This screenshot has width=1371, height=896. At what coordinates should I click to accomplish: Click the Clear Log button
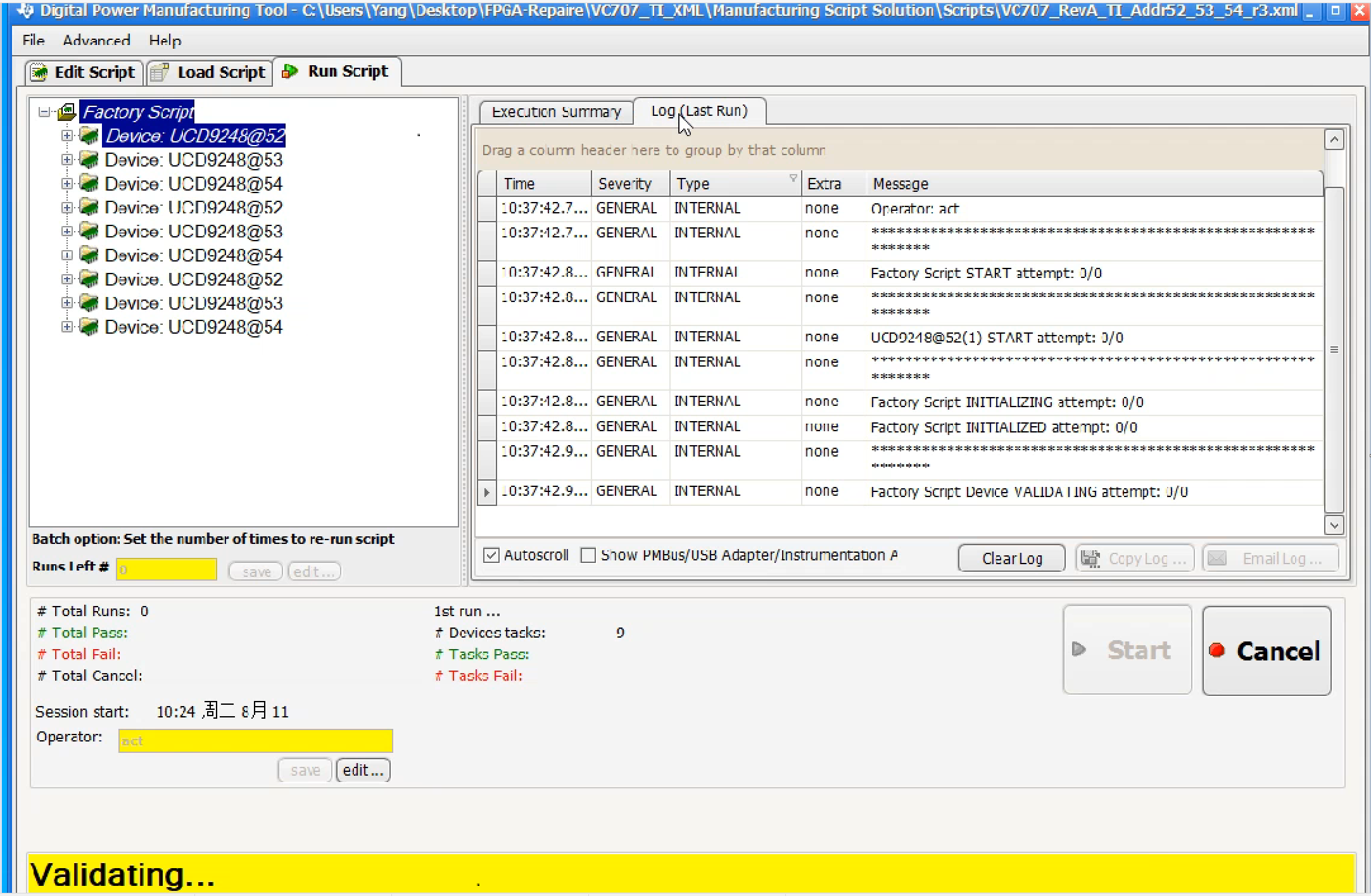tap(1011, 558)
